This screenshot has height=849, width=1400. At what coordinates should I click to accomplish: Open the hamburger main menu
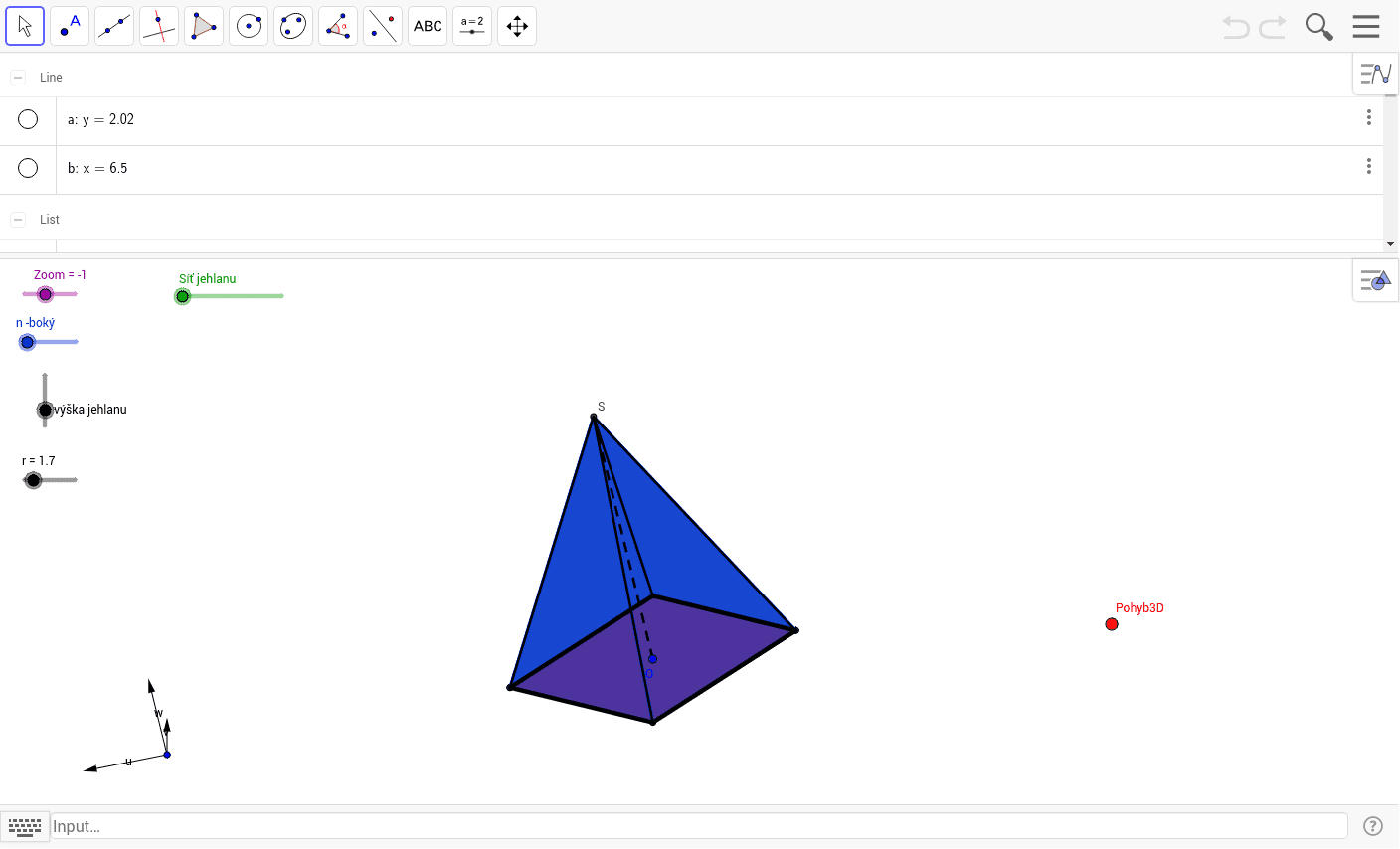1366,26
